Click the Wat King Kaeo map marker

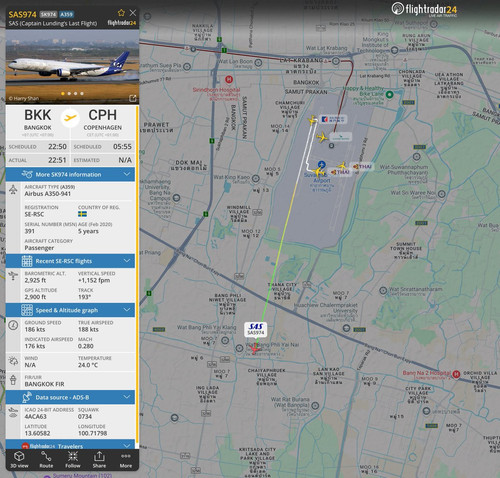coord(256,178)
